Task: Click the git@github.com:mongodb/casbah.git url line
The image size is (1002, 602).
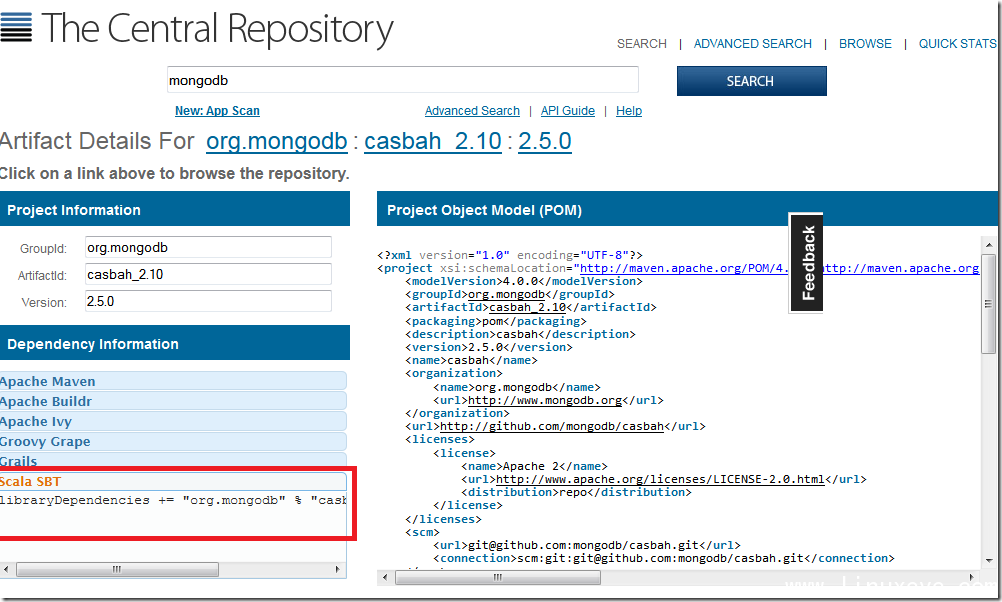Action: click(587, 546)
